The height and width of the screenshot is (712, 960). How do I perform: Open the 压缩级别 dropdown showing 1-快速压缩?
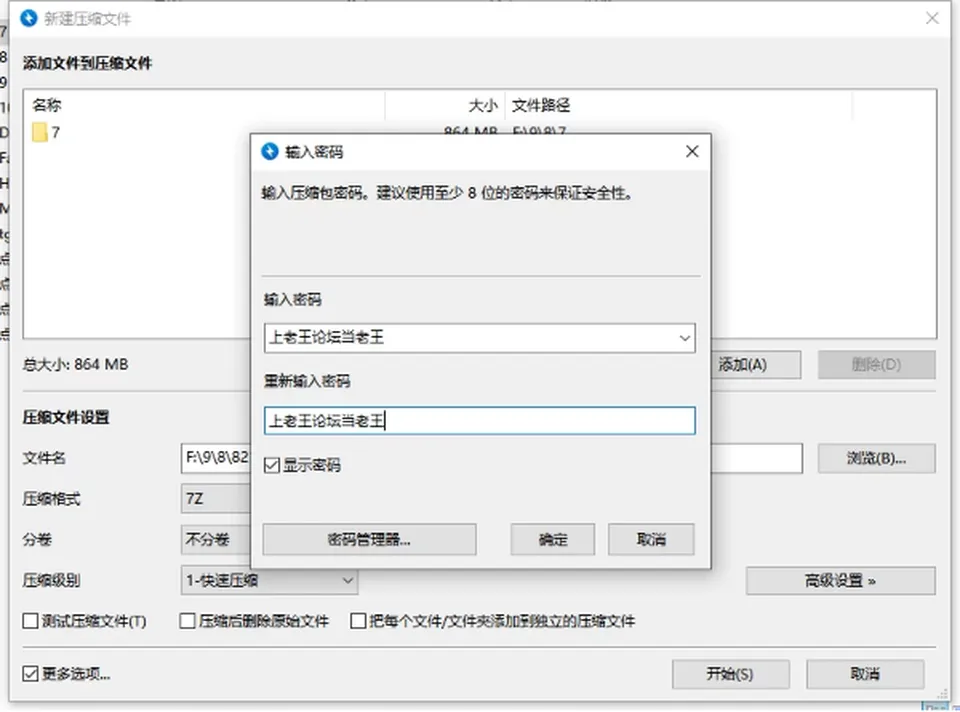coord(269,580)
